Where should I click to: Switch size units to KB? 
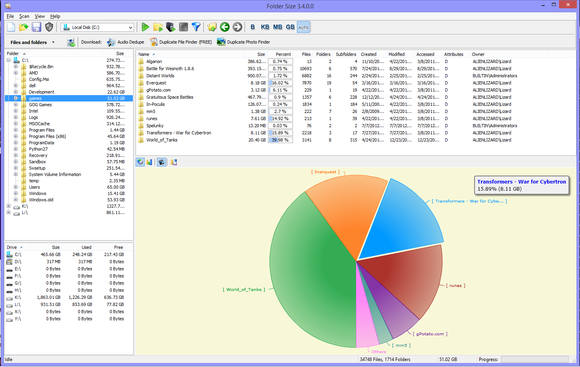click(265, 27)
